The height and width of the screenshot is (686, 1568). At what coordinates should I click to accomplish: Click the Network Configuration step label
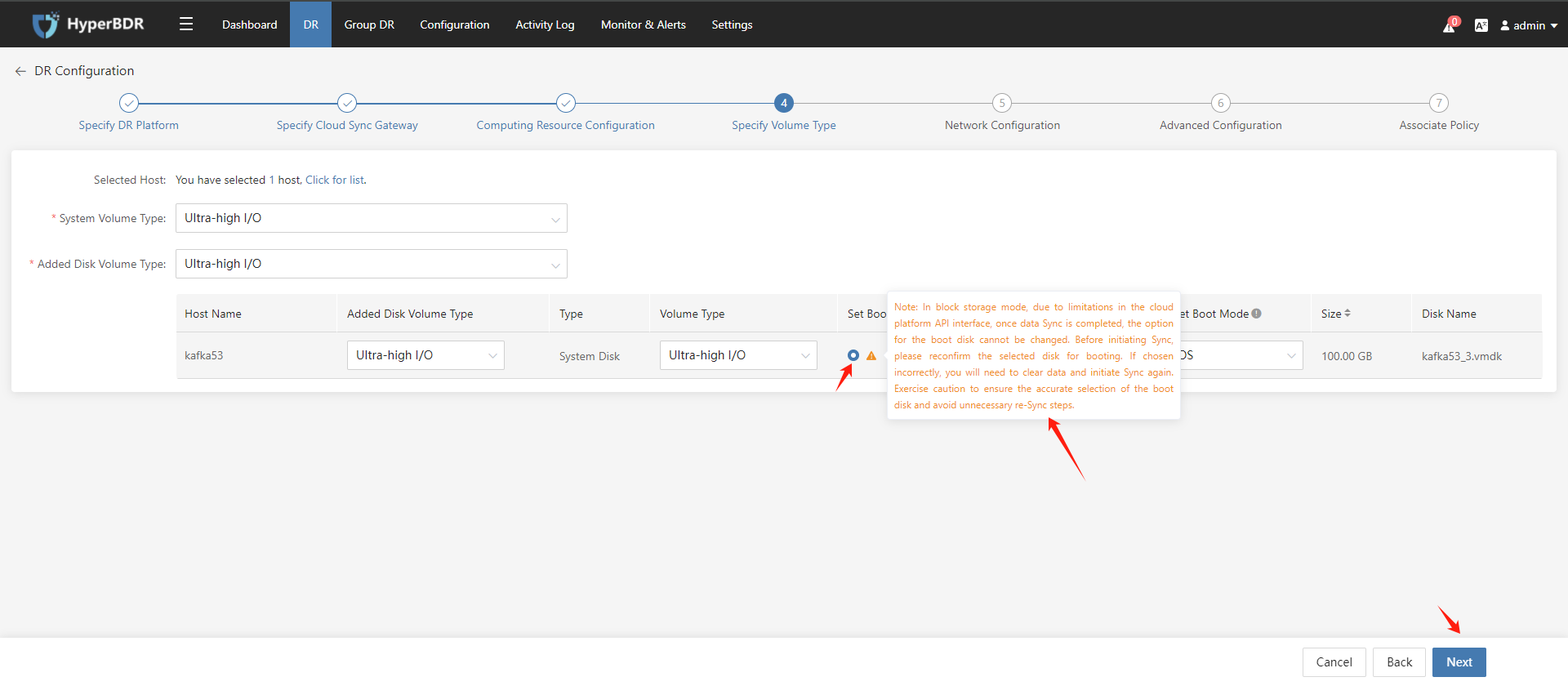point(1002,125)
